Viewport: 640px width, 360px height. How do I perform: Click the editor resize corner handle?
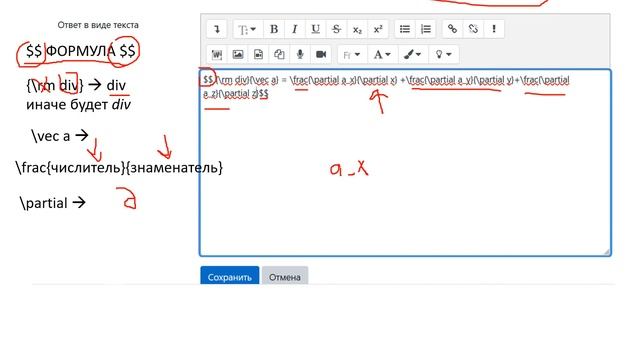tap(607, 252)
